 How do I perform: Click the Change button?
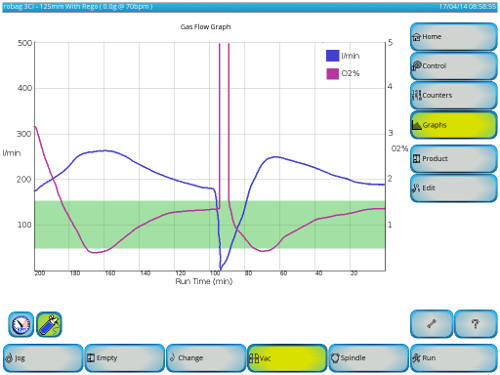206,358
